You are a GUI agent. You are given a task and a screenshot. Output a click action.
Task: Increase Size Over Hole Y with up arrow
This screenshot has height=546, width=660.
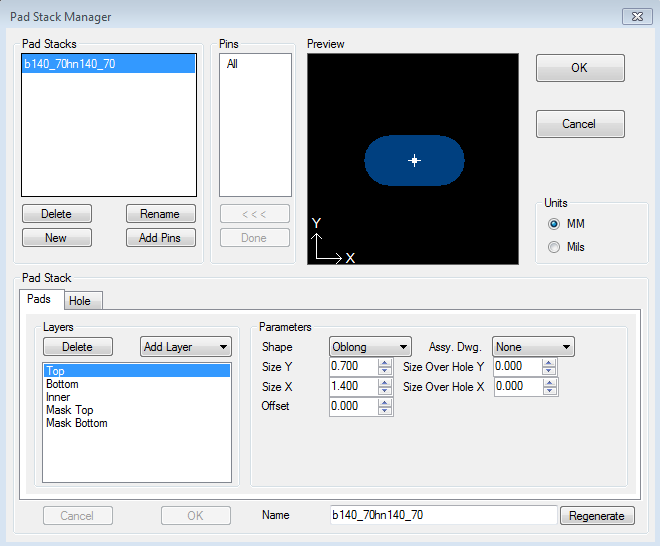point(549,362)
